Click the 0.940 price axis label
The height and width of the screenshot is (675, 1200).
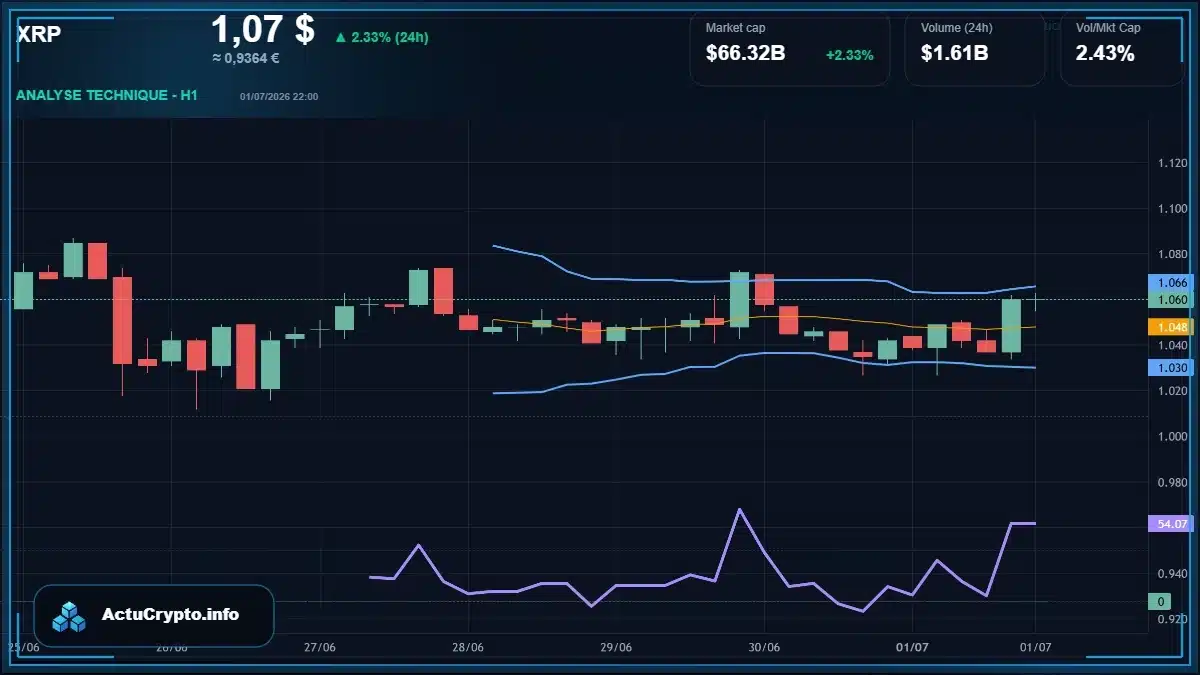(x=1172, y=574)
